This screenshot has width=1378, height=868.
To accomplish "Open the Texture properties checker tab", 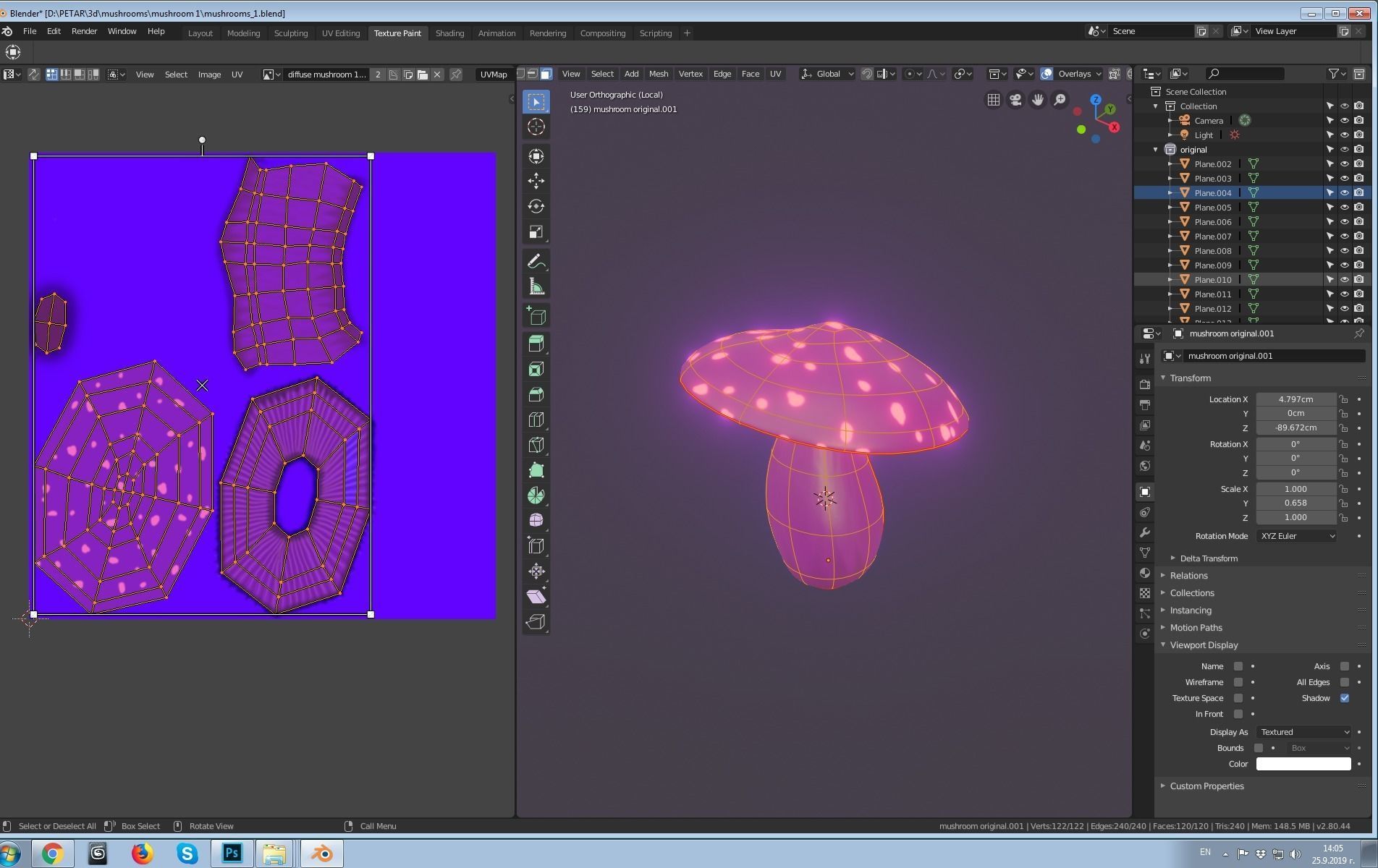I will (x=1144, y=593).
